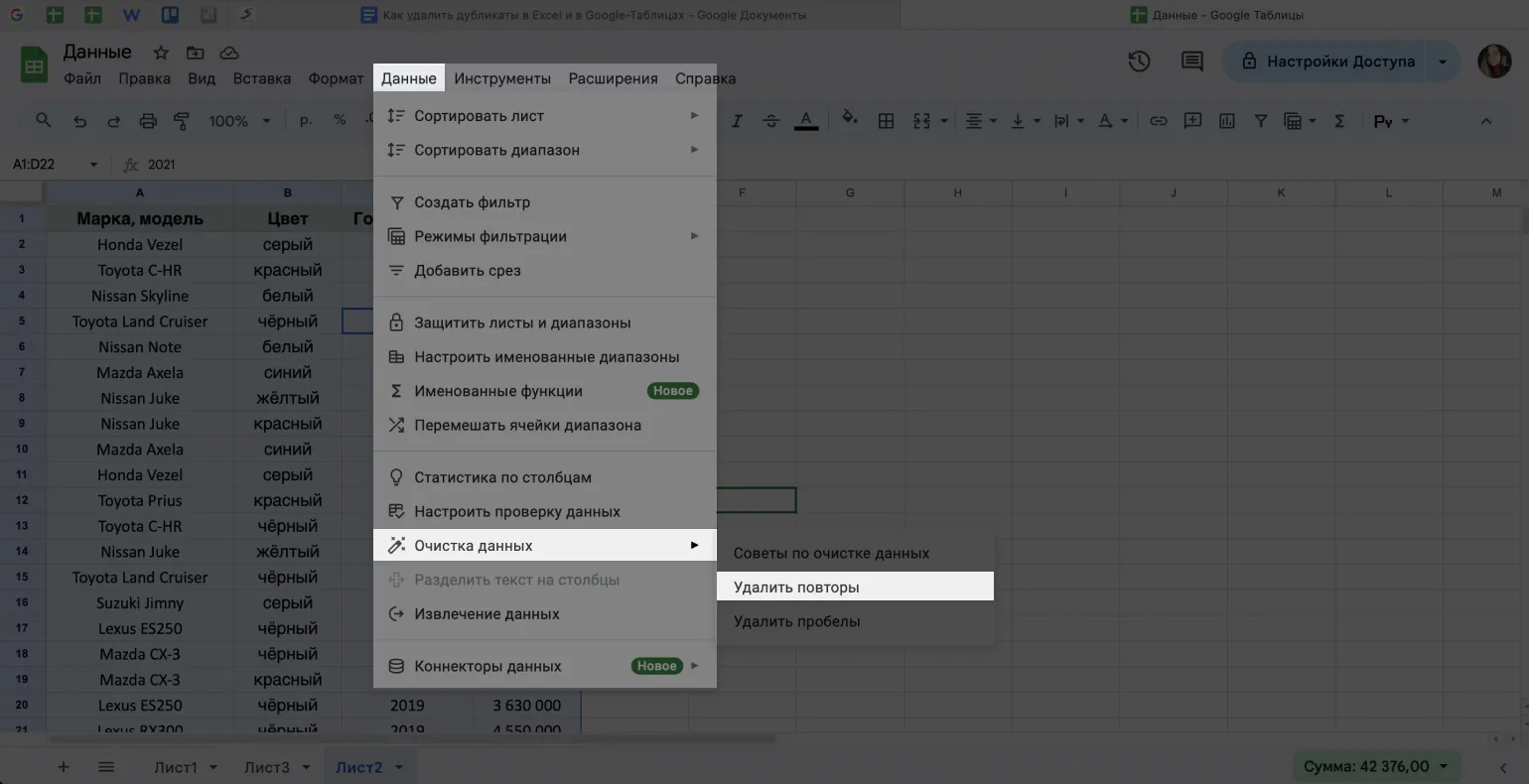The image size is (1529, 784).
Task: Toggle italic formatting
Action: pyautogui.click(x=737, y=121)
